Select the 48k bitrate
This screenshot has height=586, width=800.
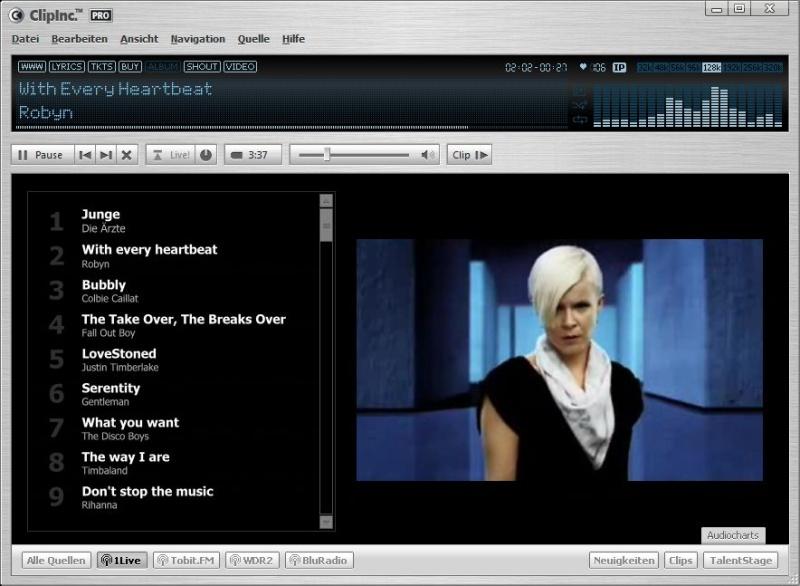coord(661,67)
